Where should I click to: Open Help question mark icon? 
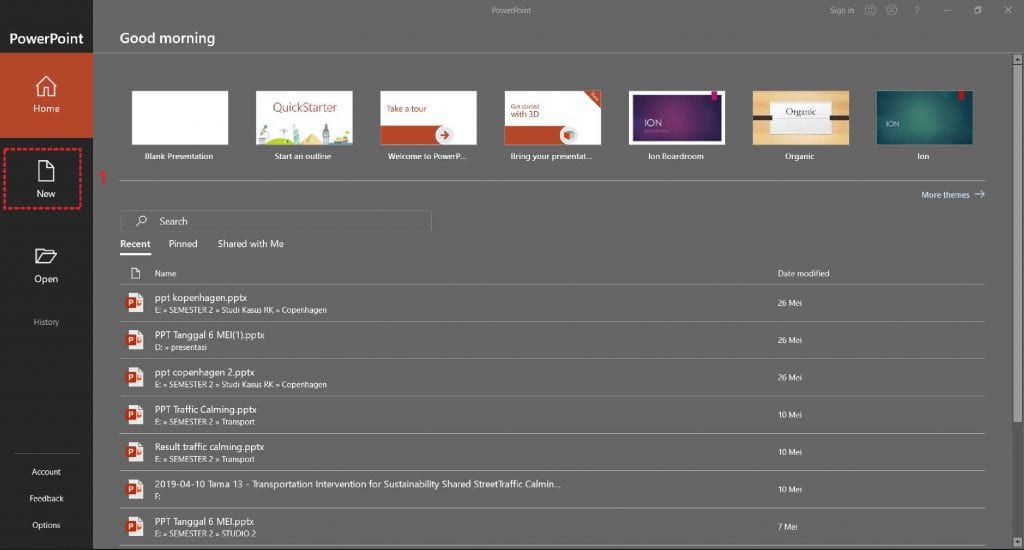pyautogui.click(x=917, y=10)
